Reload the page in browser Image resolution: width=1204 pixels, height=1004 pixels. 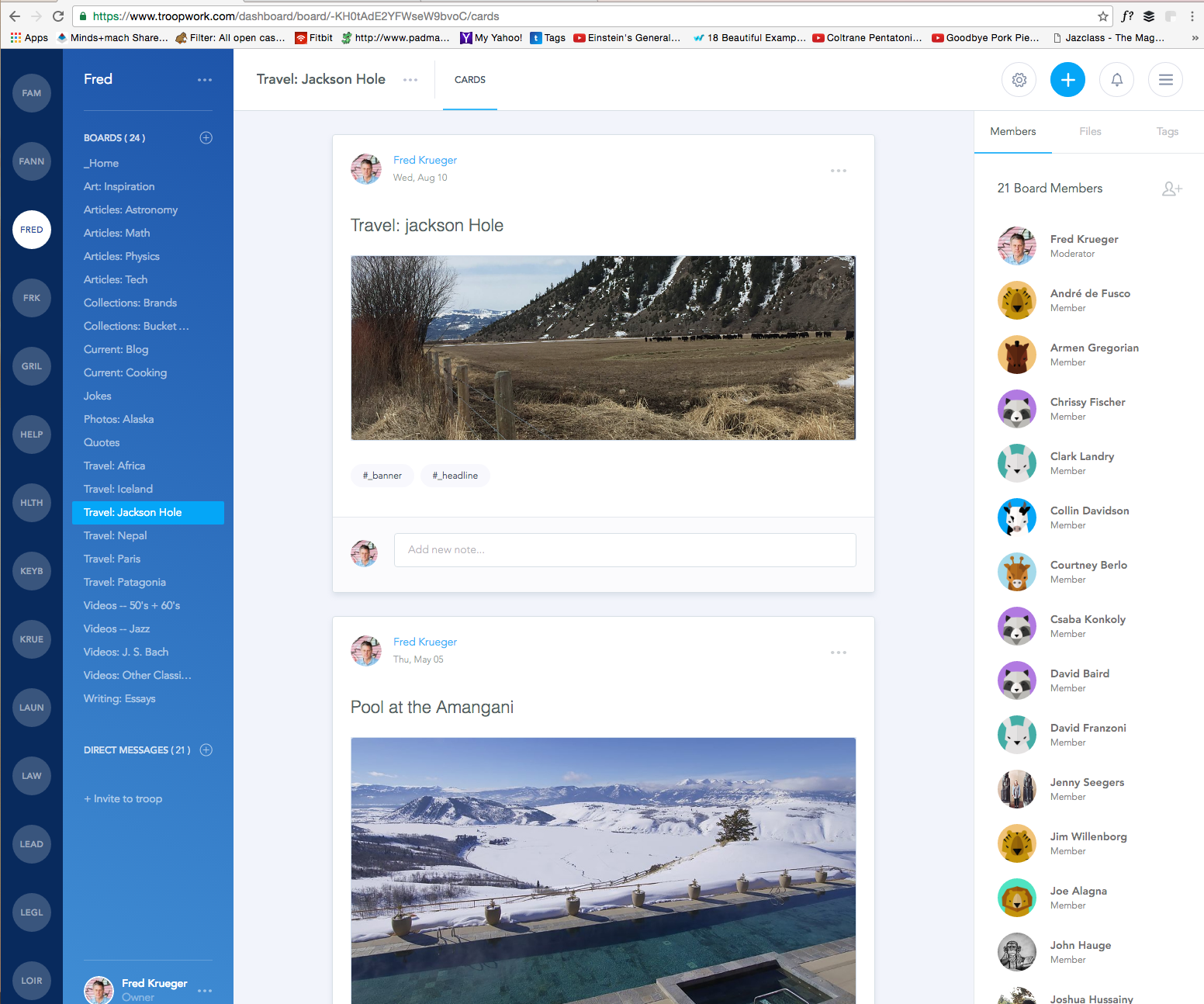58,16
